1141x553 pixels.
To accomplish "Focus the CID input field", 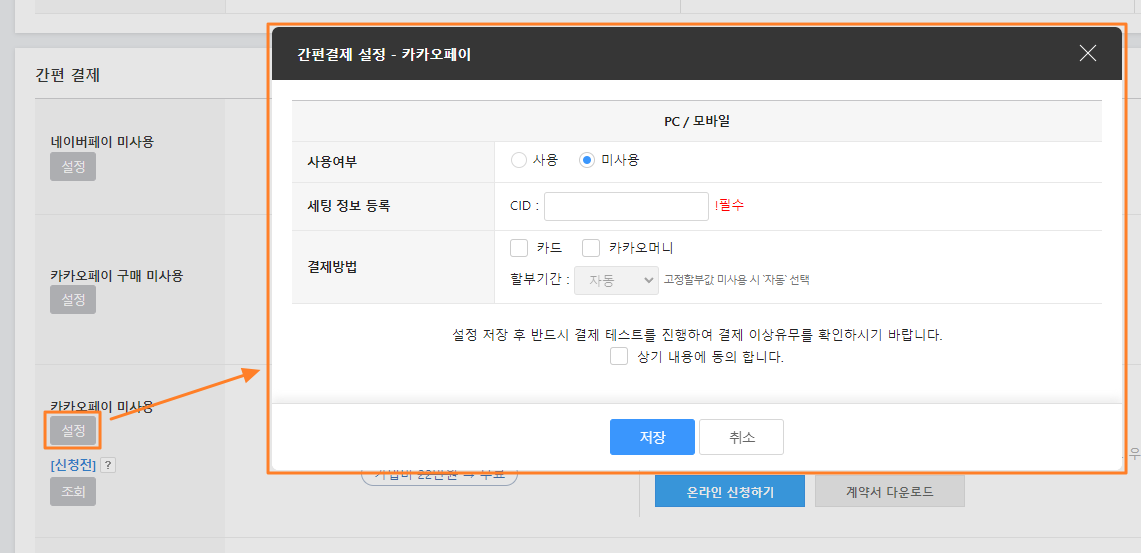I will [x=626, y=206].
